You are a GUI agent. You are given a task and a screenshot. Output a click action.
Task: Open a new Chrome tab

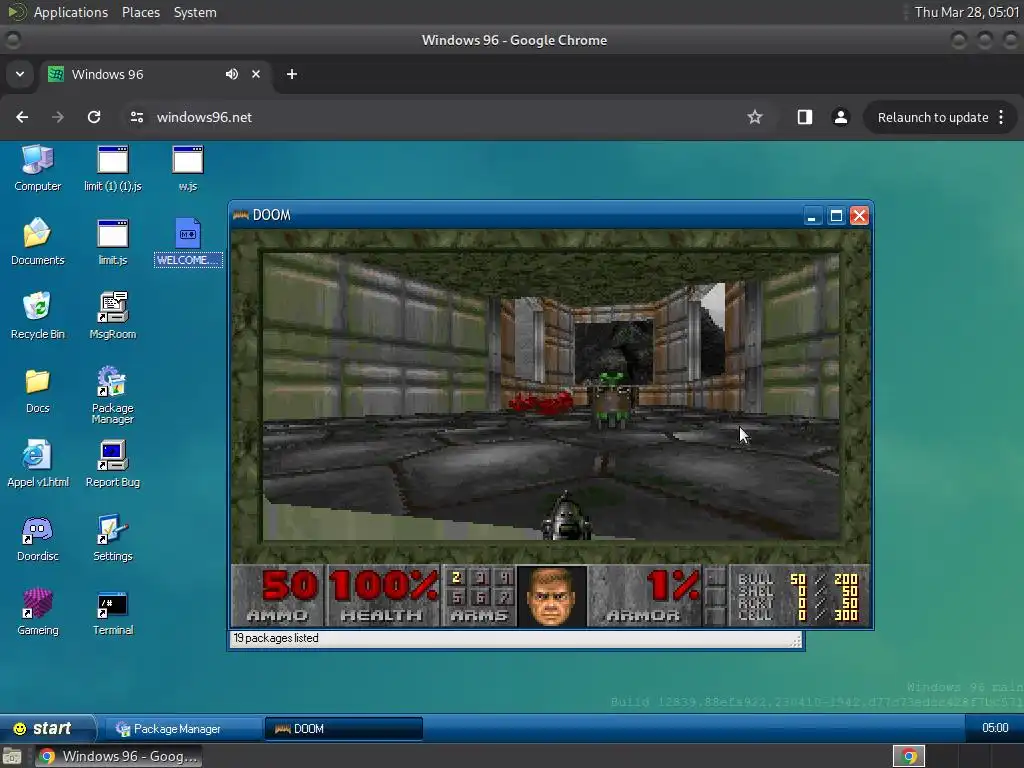tap(292, 74)
